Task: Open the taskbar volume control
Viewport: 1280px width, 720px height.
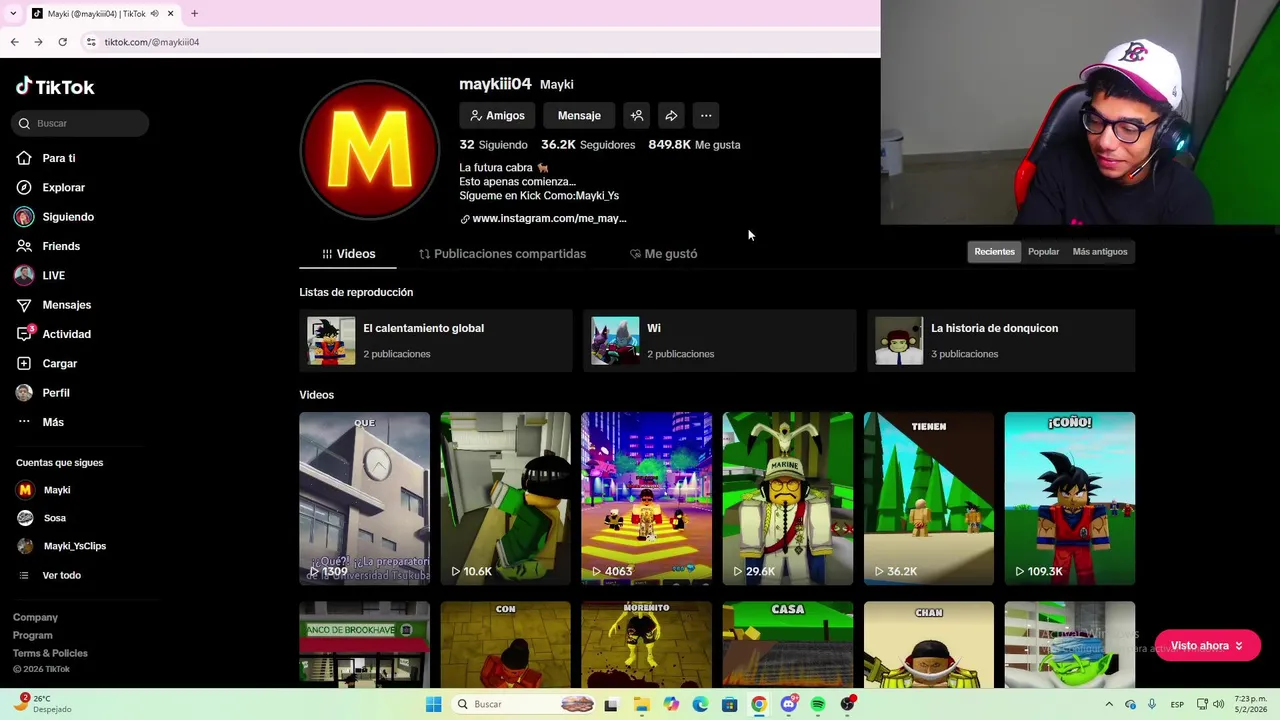Action: (x=1218, y=704)
